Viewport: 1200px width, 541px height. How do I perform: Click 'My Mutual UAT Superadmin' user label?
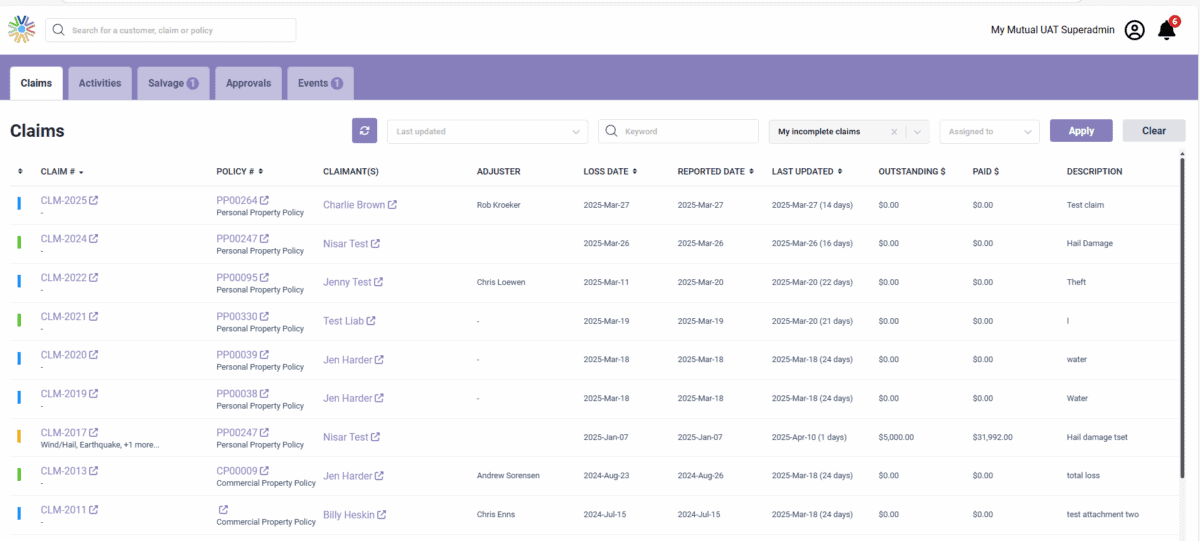(1053, 30)
